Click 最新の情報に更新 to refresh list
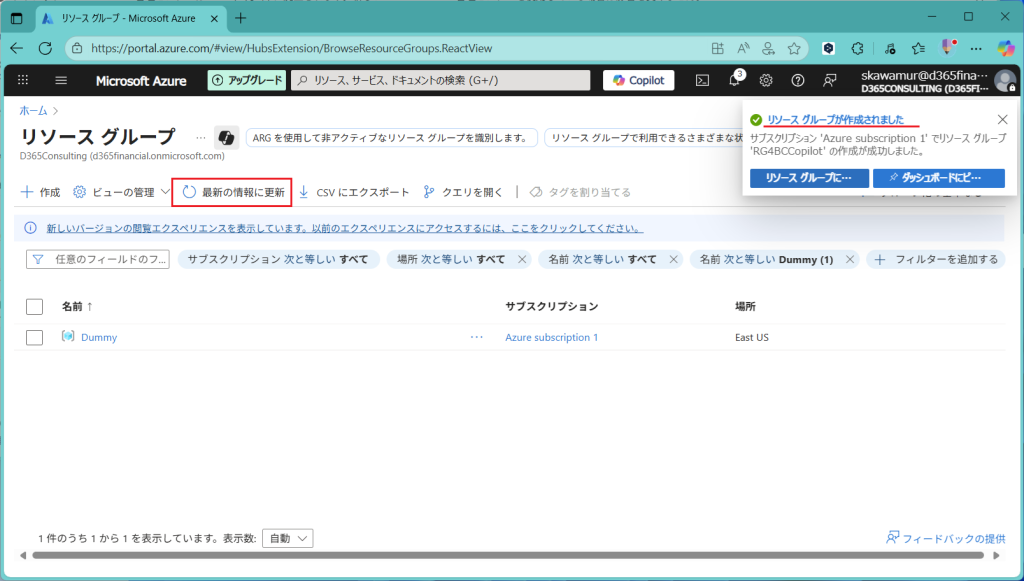 233,192
